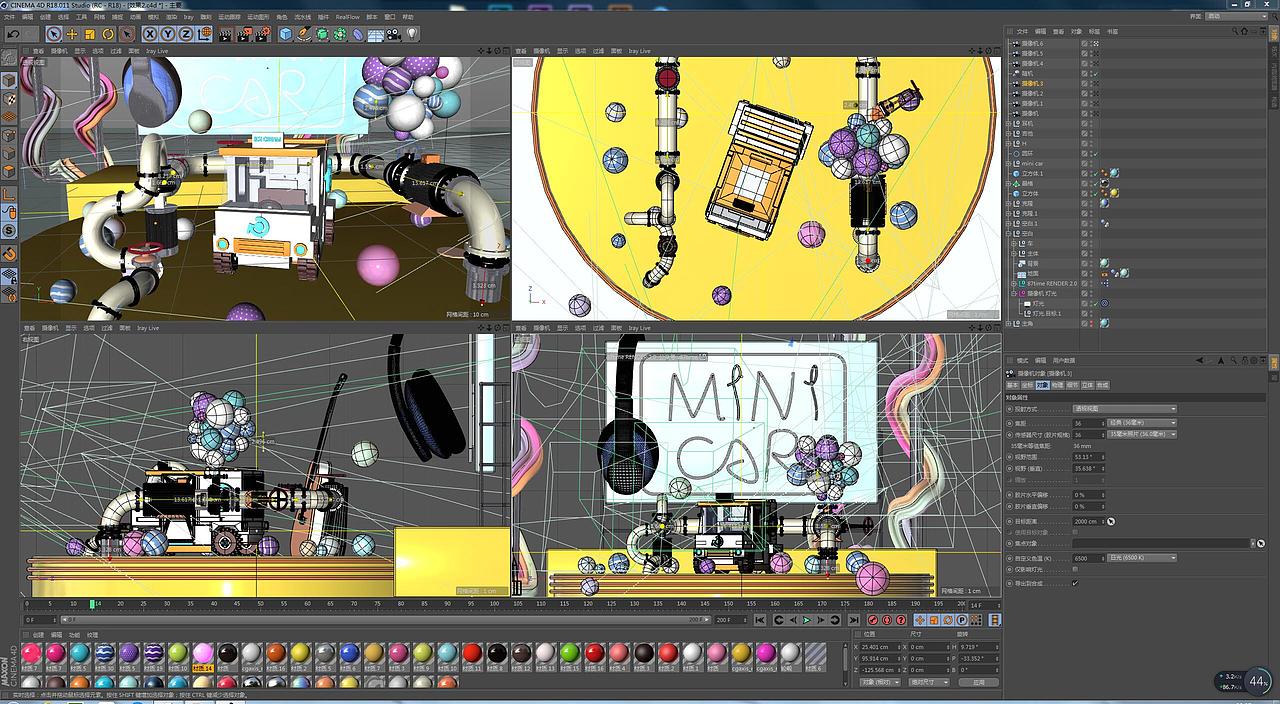The width and height of the screenshot is (1280, 704).
Task: Open the 35毫米照片 sensor size dropdown
Action: click(x=1142, y=434)
